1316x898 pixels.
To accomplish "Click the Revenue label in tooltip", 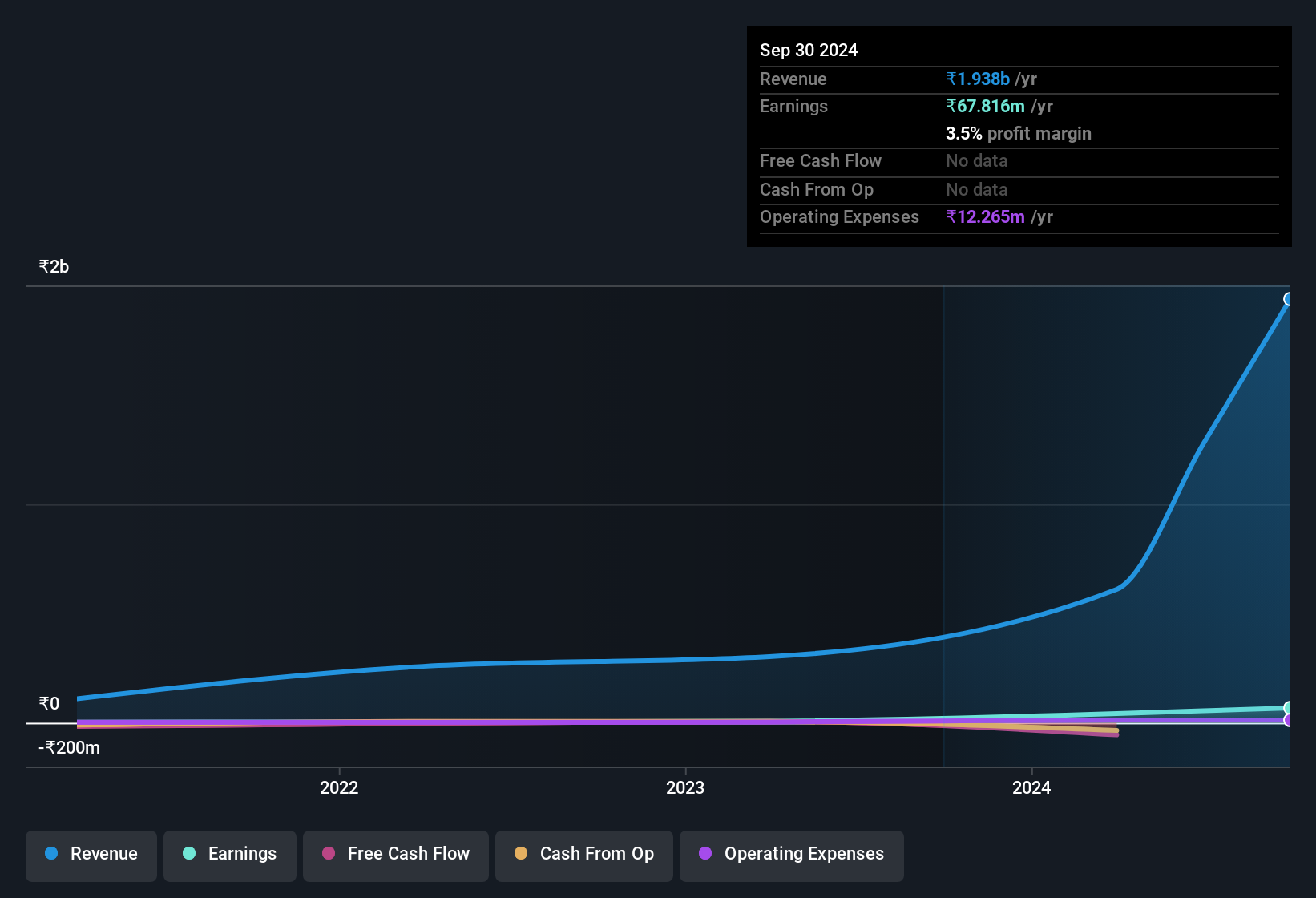I will click(x=793, y=79).
